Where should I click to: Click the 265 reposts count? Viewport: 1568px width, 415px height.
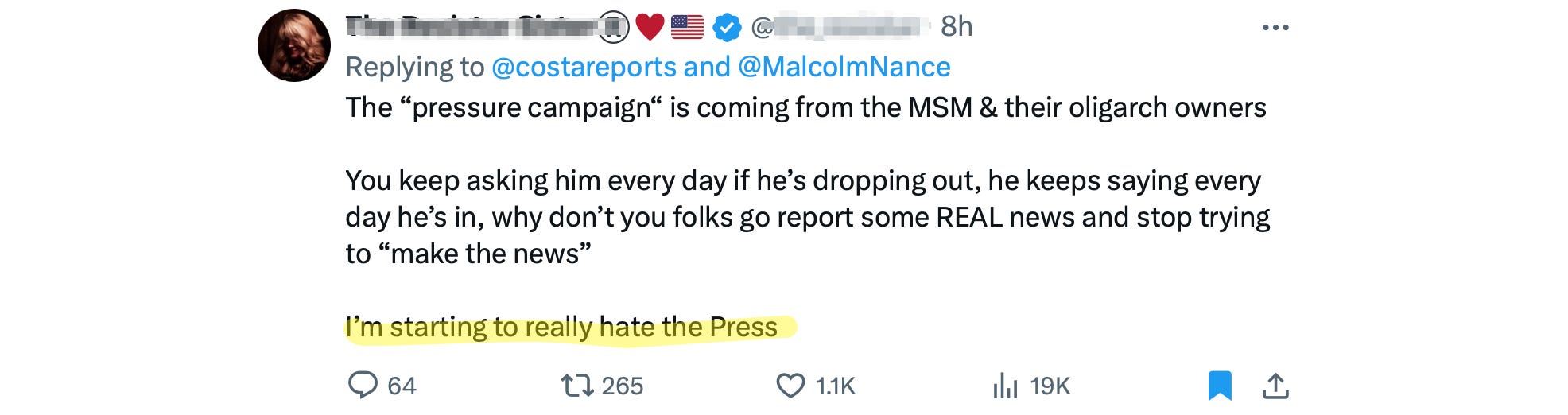[x=622, y=386]
